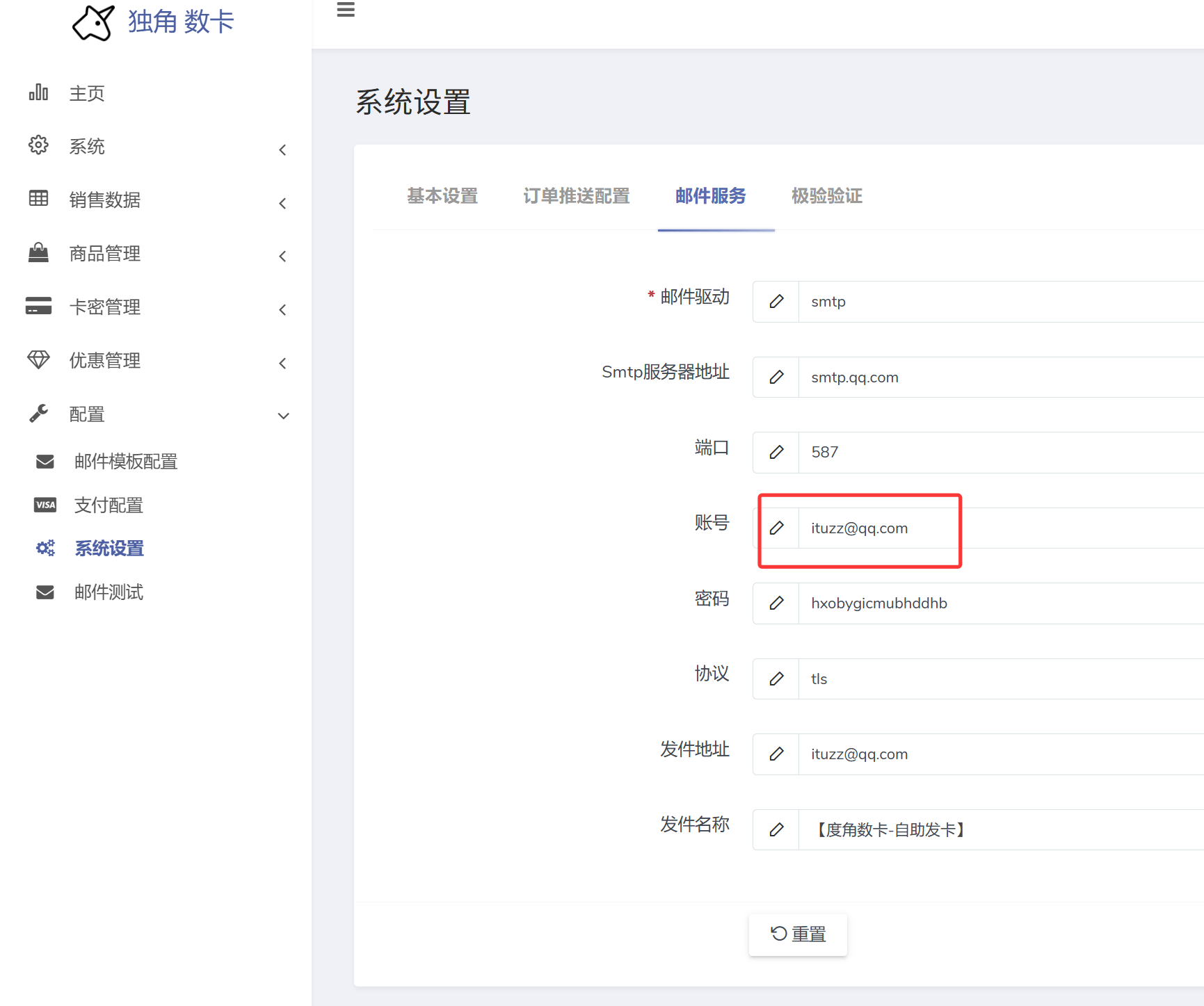The image size is (1204, 1006).
Task: Click the card icon beside 卡密管理
Action: point(38,306)
